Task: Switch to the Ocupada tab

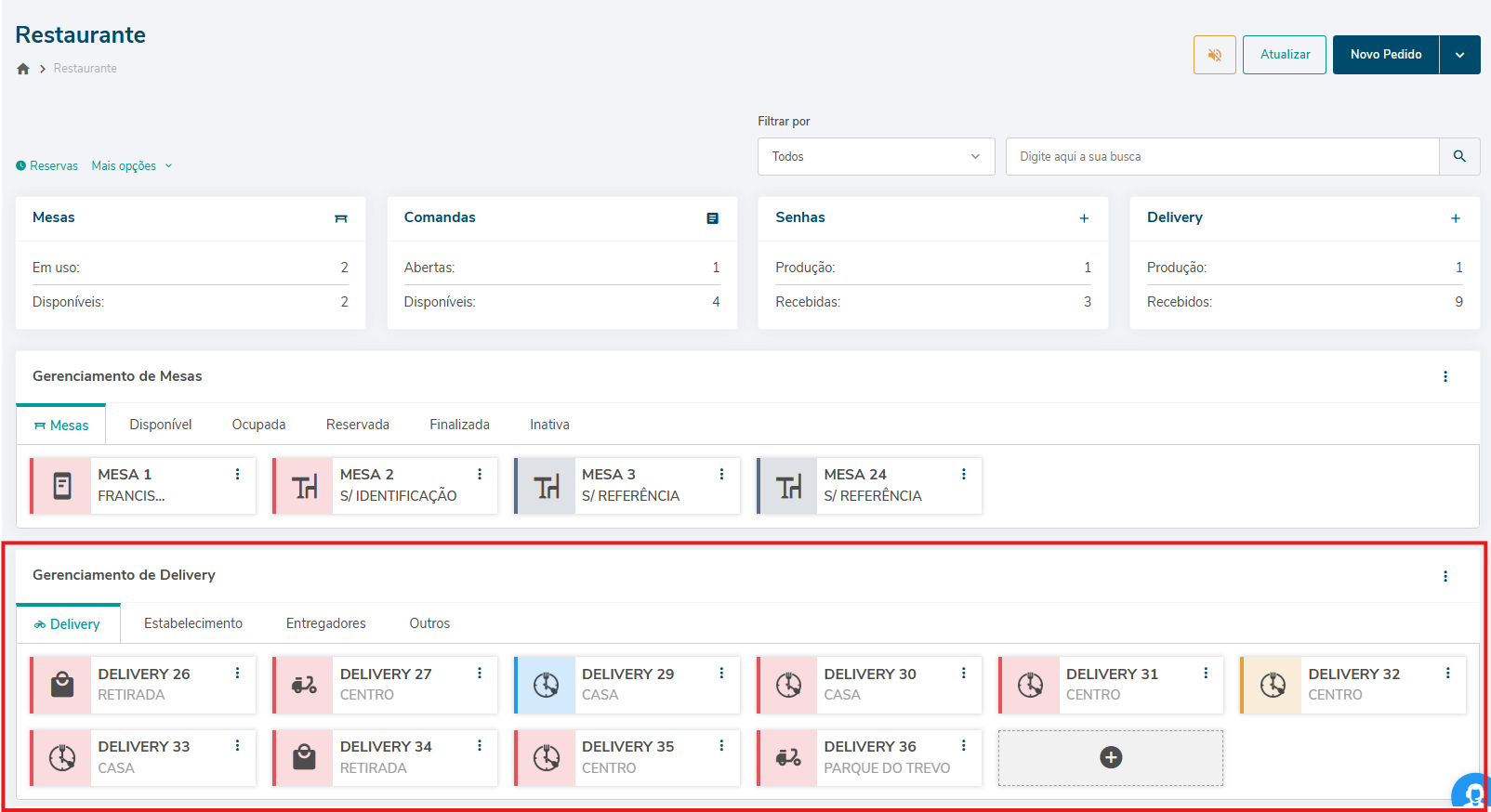Action: (258, 425)
